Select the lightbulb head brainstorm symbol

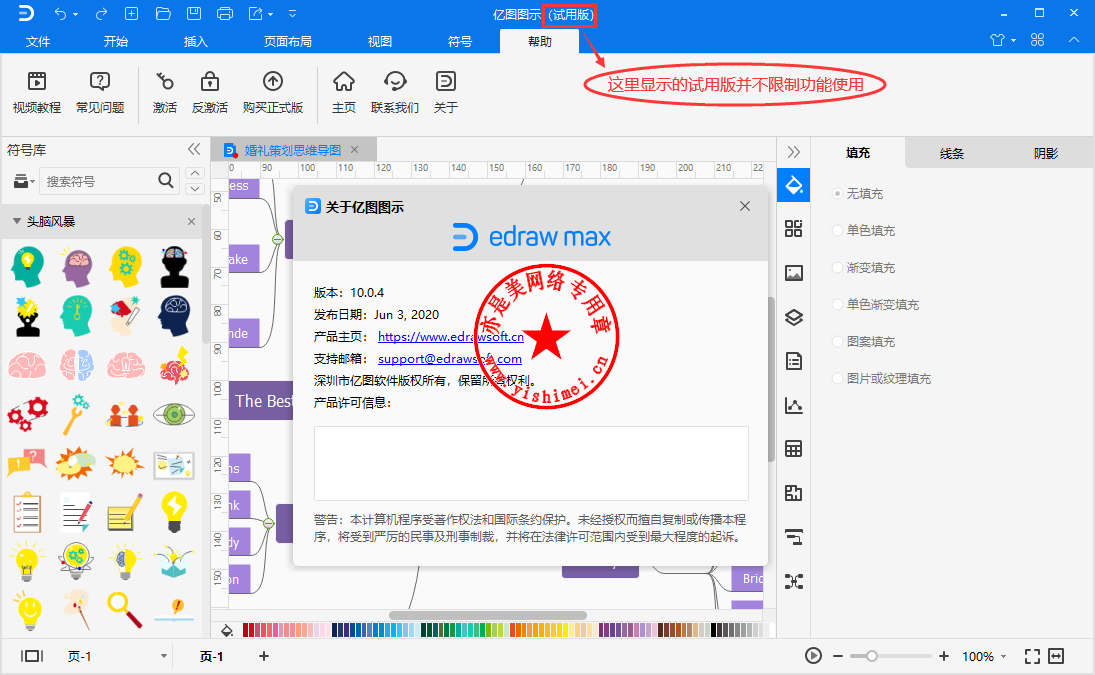click(27, 266)
